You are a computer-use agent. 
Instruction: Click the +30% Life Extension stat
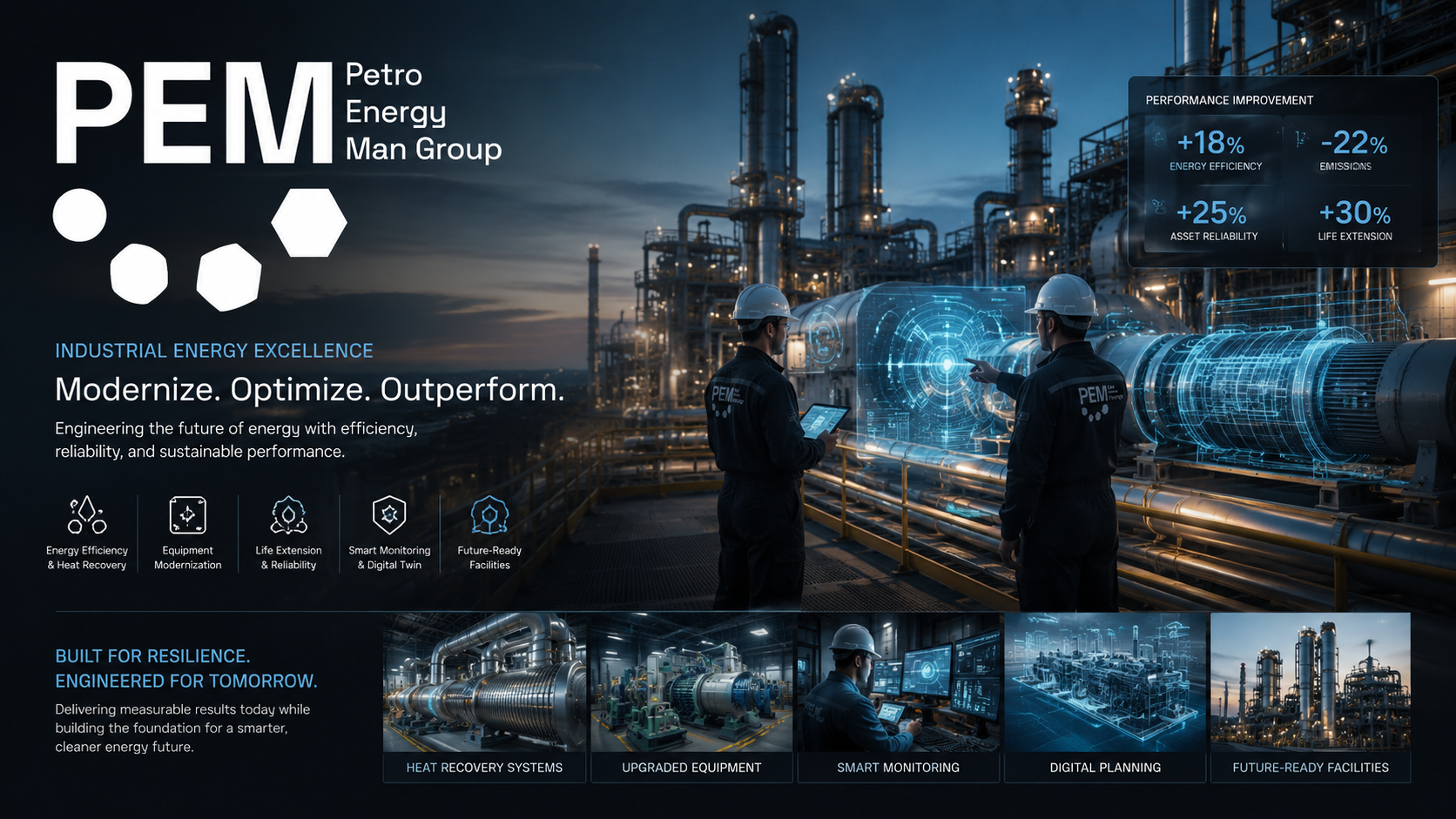pos(1354,220)
